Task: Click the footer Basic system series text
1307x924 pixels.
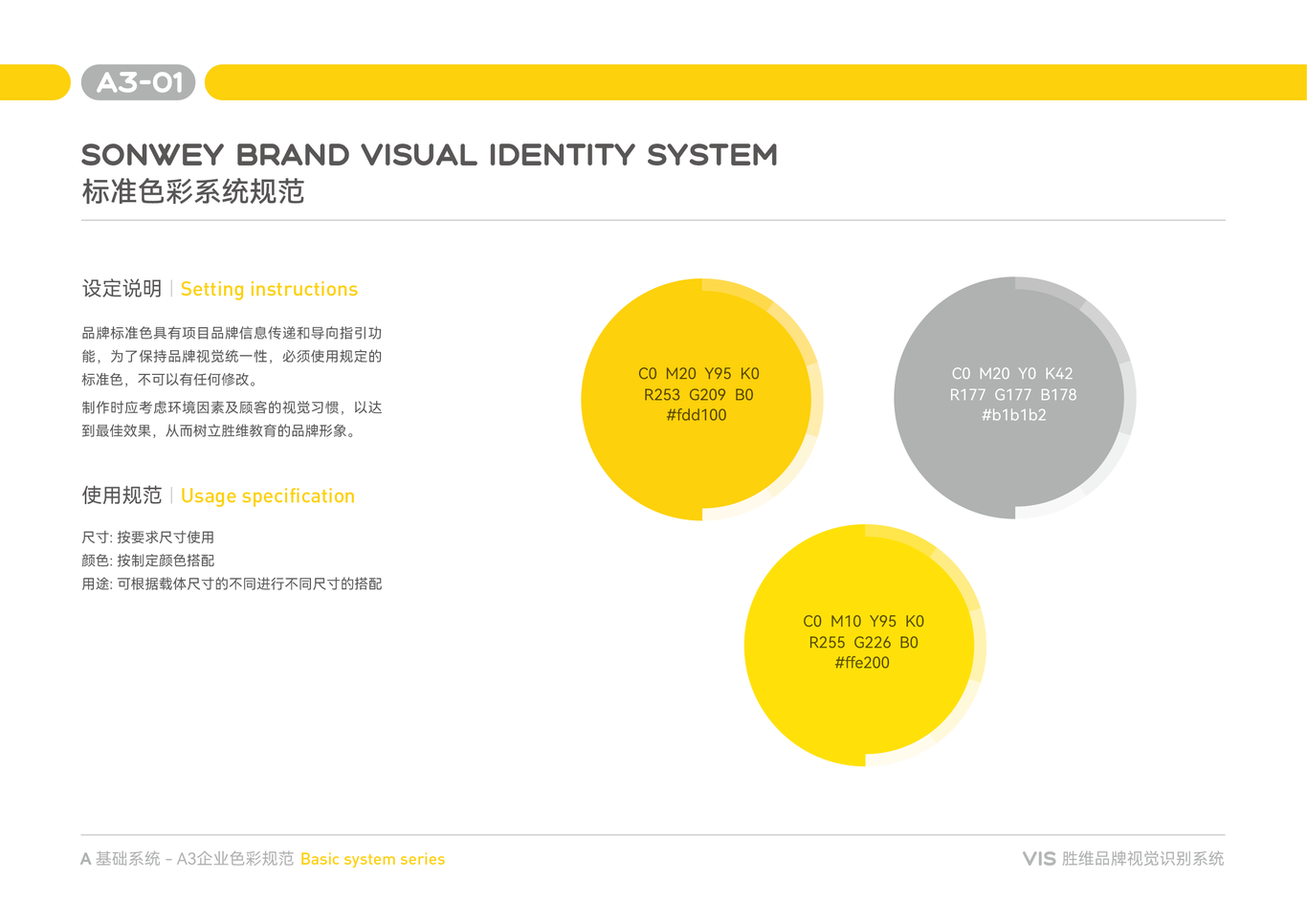Action: [x=373, y=859]
